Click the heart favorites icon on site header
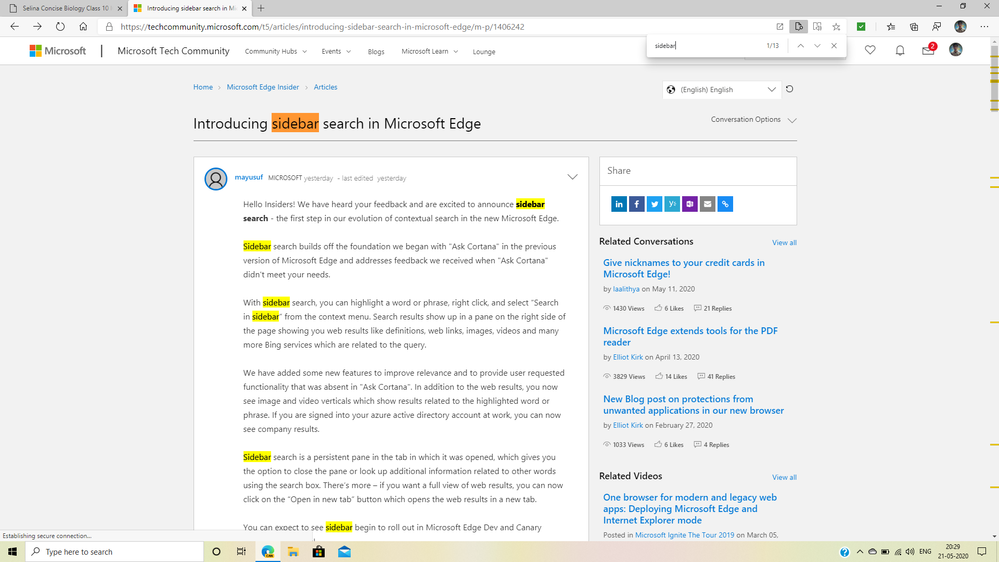This screenshot has width=999, height=562. [870, 50]
